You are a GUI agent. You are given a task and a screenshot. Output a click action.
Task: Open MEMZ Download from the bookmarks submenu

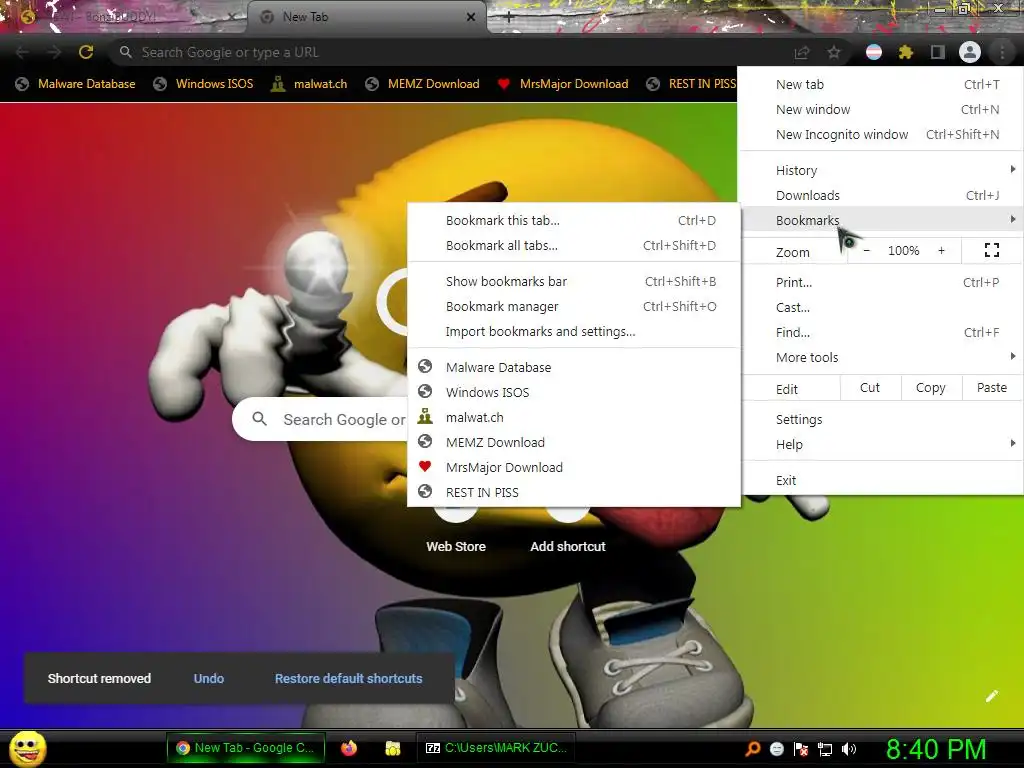(x=573, y=442)
